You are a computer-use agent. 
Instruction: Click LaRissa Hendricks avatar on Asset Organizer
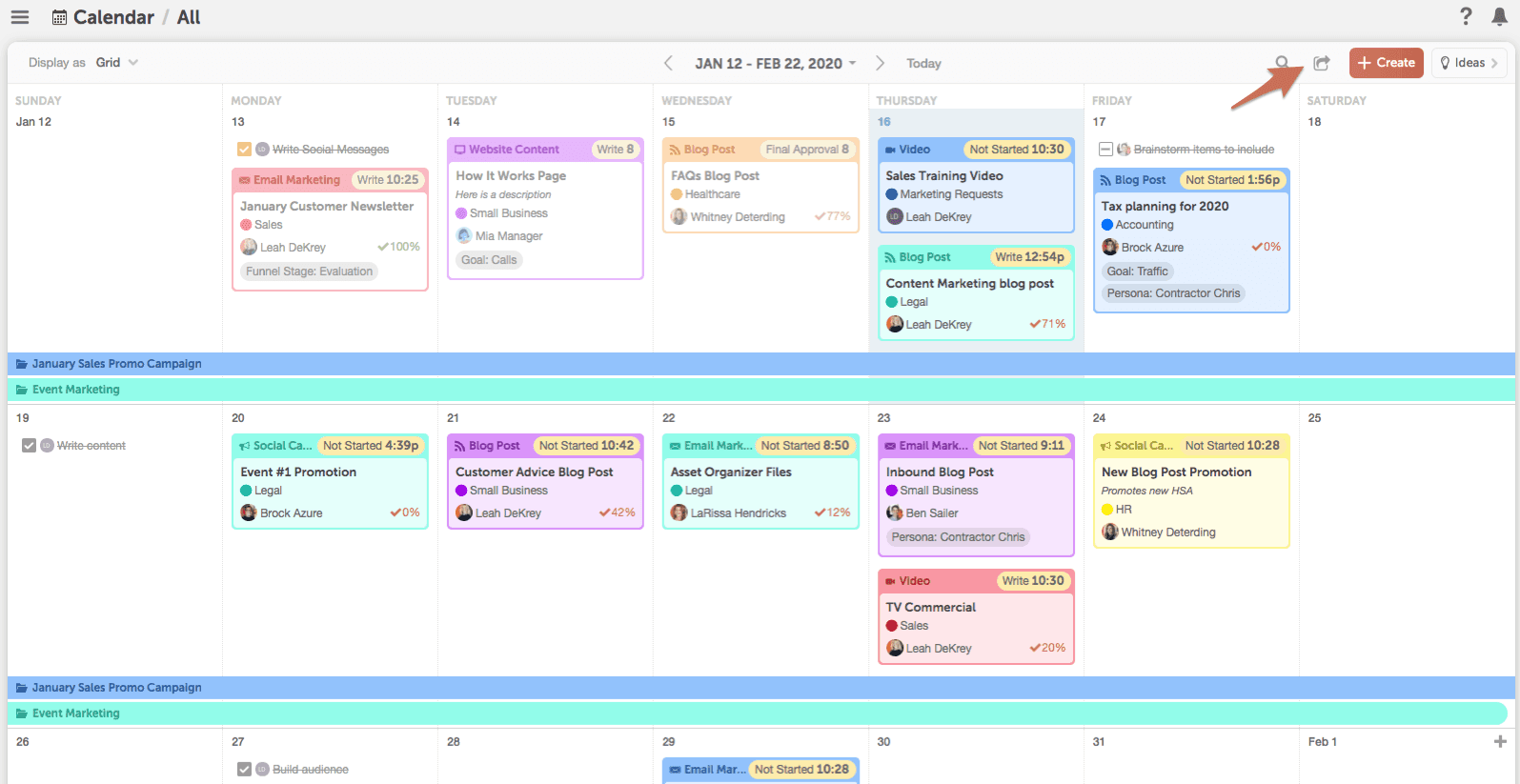(679, 513)
